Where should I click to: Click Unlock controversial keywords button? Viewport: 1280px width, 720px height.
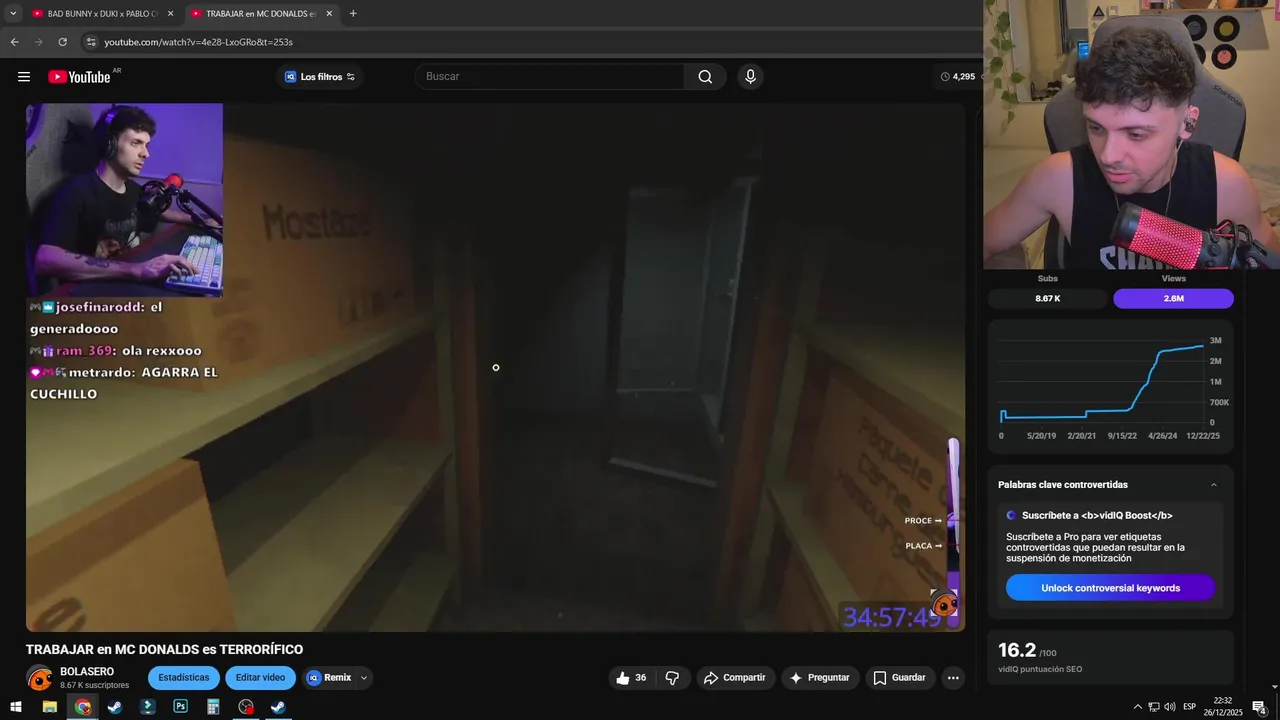tap(1110, 588)
